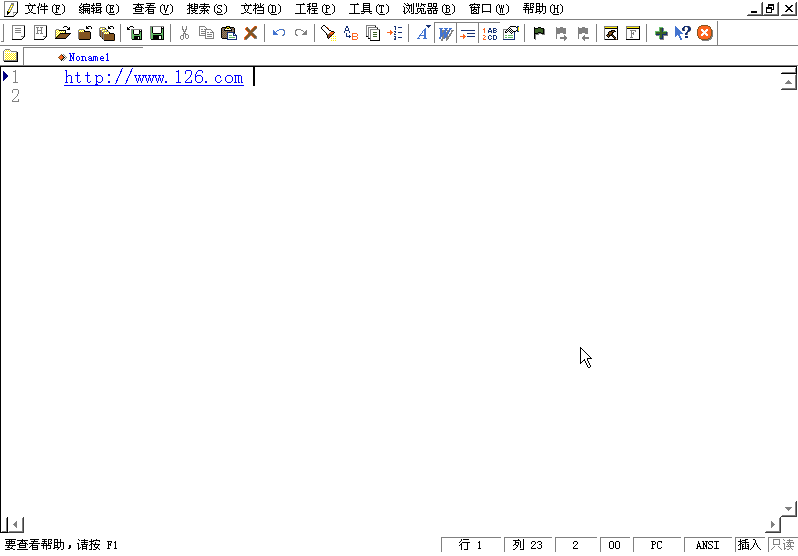
Task: Open Replace A-to-B icon
Action: coord(351,33)
